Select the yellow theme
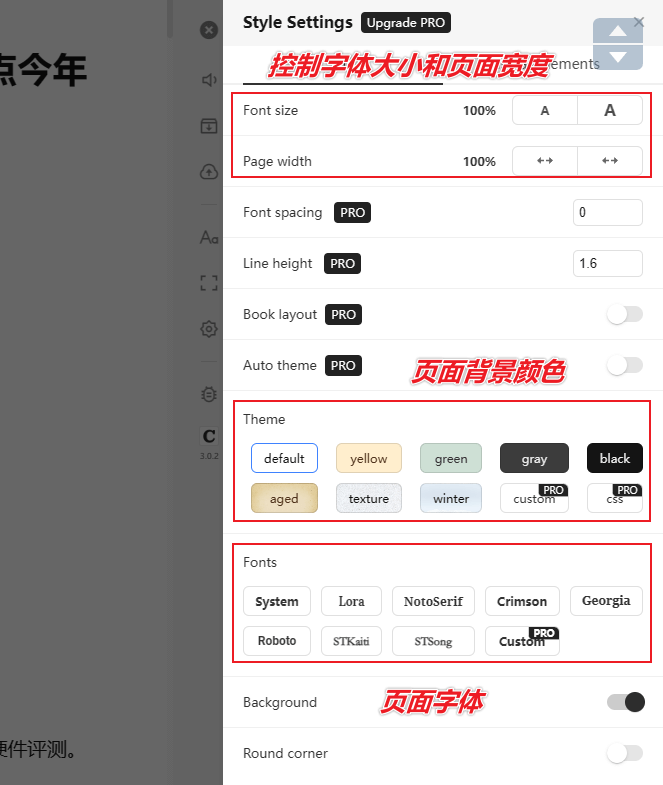The width and height of the screenshot is (663, 785). coord(369,458)
